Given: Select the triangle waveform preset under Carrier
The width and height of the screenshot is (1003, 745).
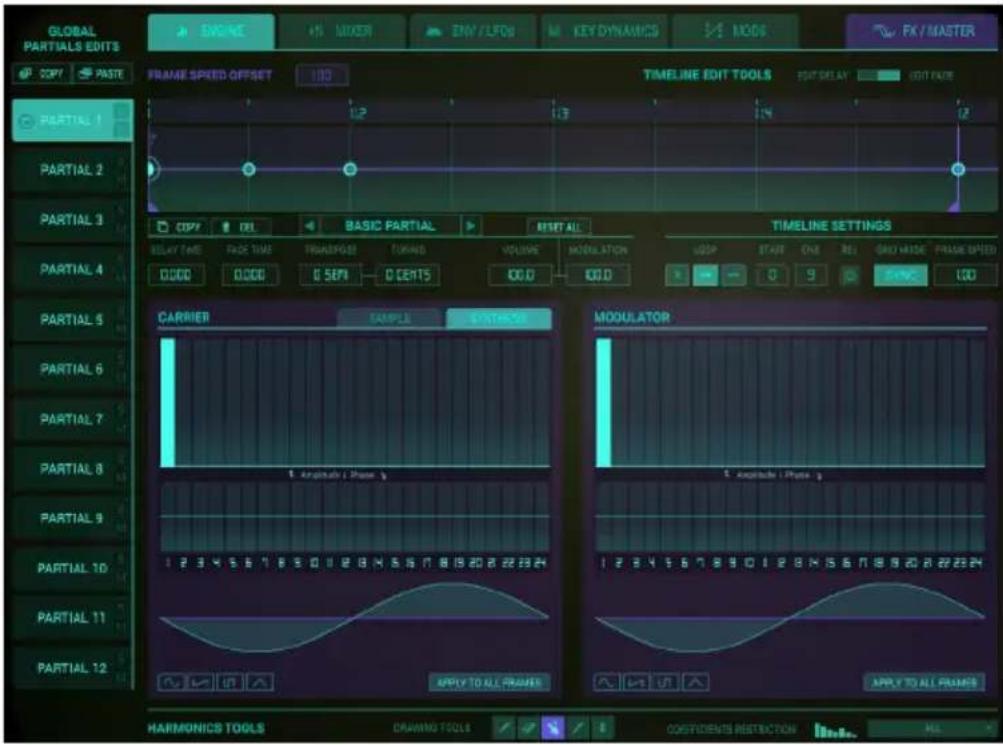Looking at the screenshot, I should coord(260,682).
